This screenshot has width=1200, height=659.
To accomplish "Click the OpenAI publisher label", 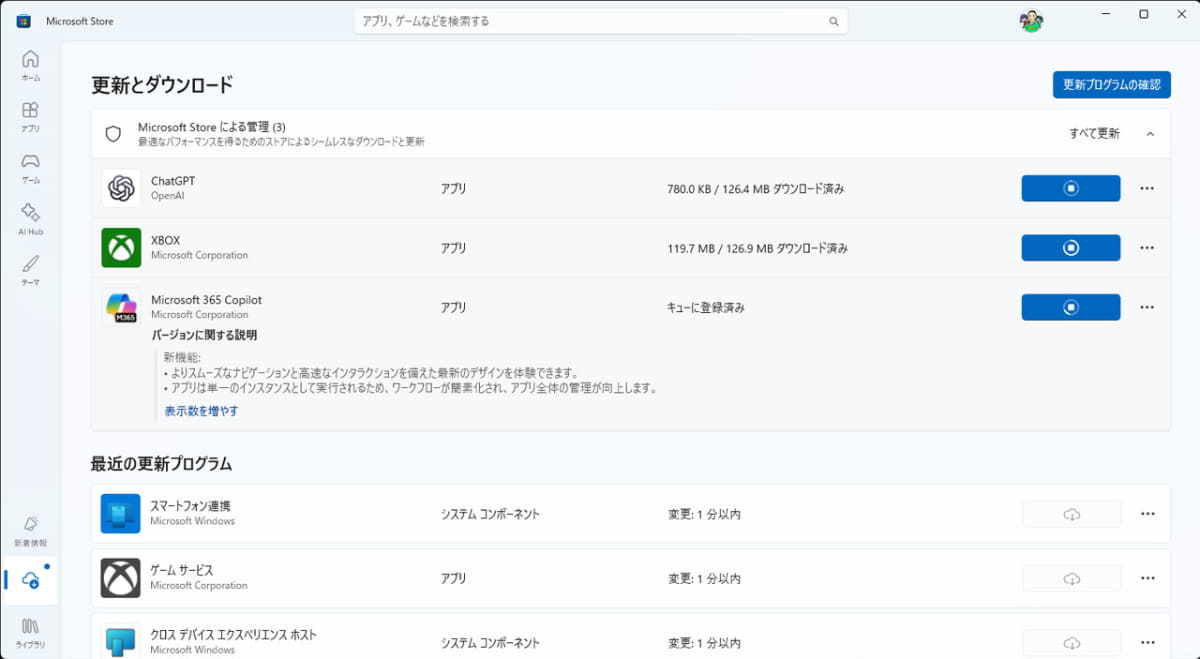I will tap(167, 196).
